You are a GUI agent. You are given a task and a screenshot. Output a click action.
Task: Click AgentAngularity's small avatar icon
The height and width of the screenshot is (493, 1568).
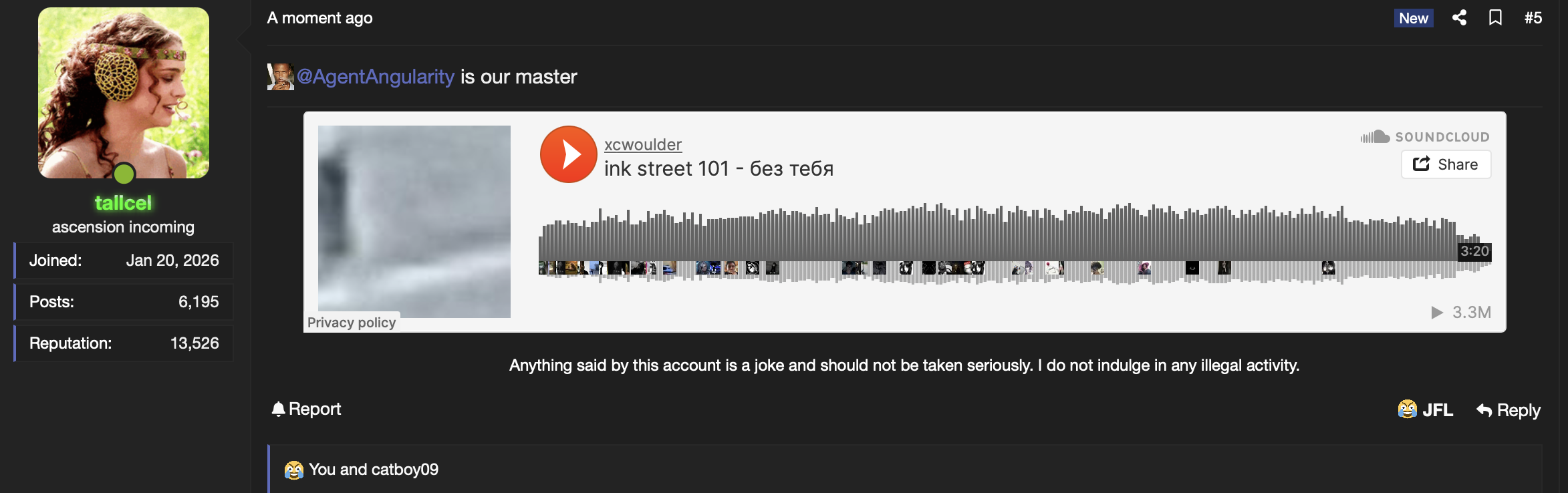(x=280, y=77)
